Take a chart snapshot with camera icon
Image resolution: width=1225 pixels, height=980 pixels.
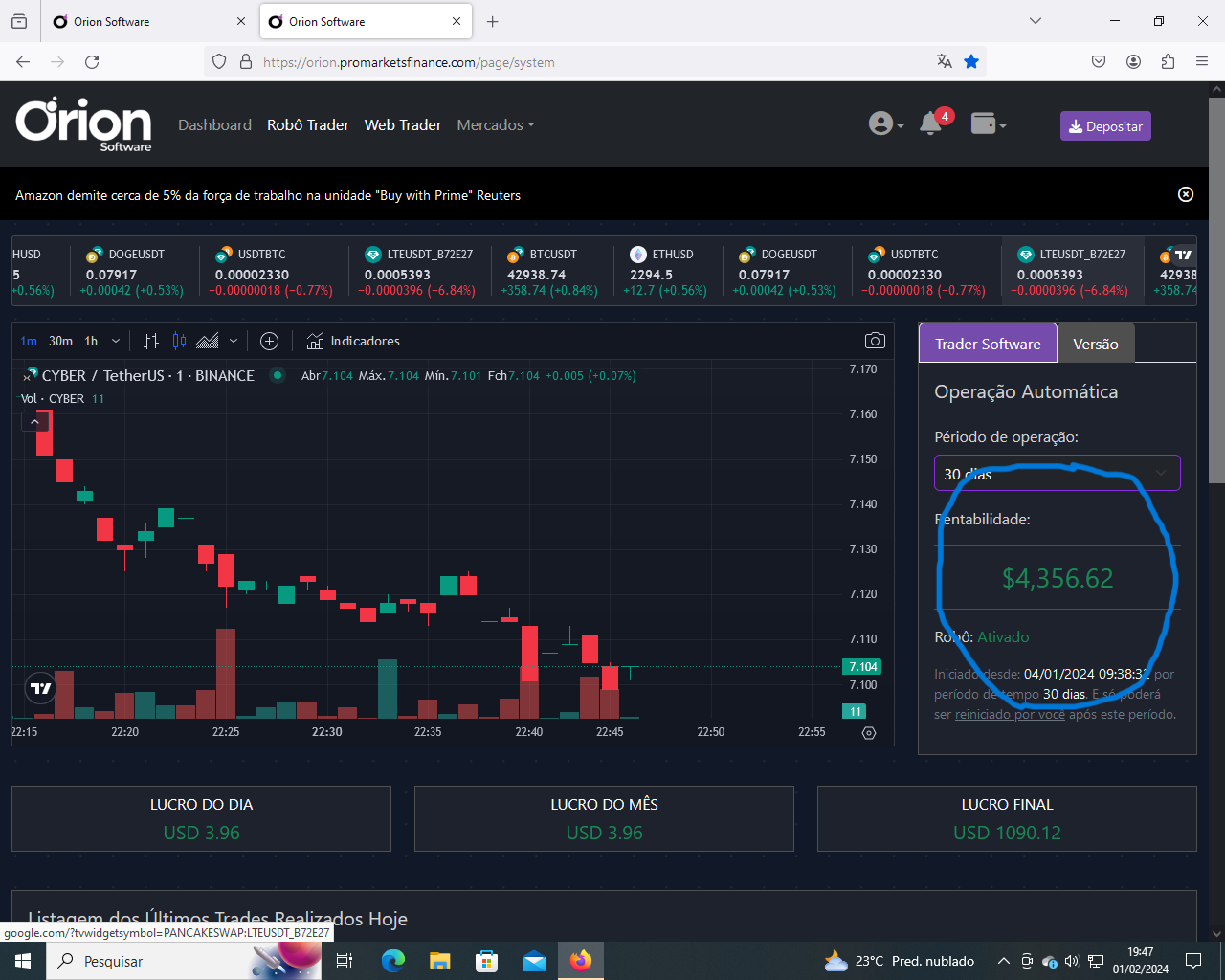point(874,341)
